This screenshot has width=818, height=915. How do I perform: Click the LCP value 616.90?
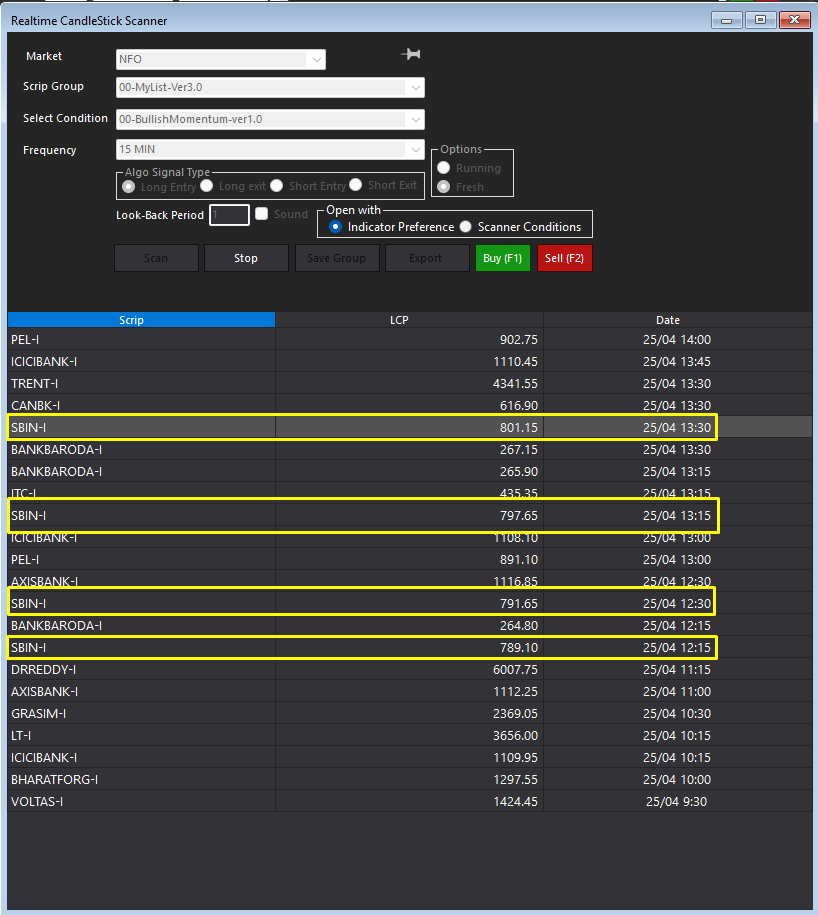click(x=519, y=406)
